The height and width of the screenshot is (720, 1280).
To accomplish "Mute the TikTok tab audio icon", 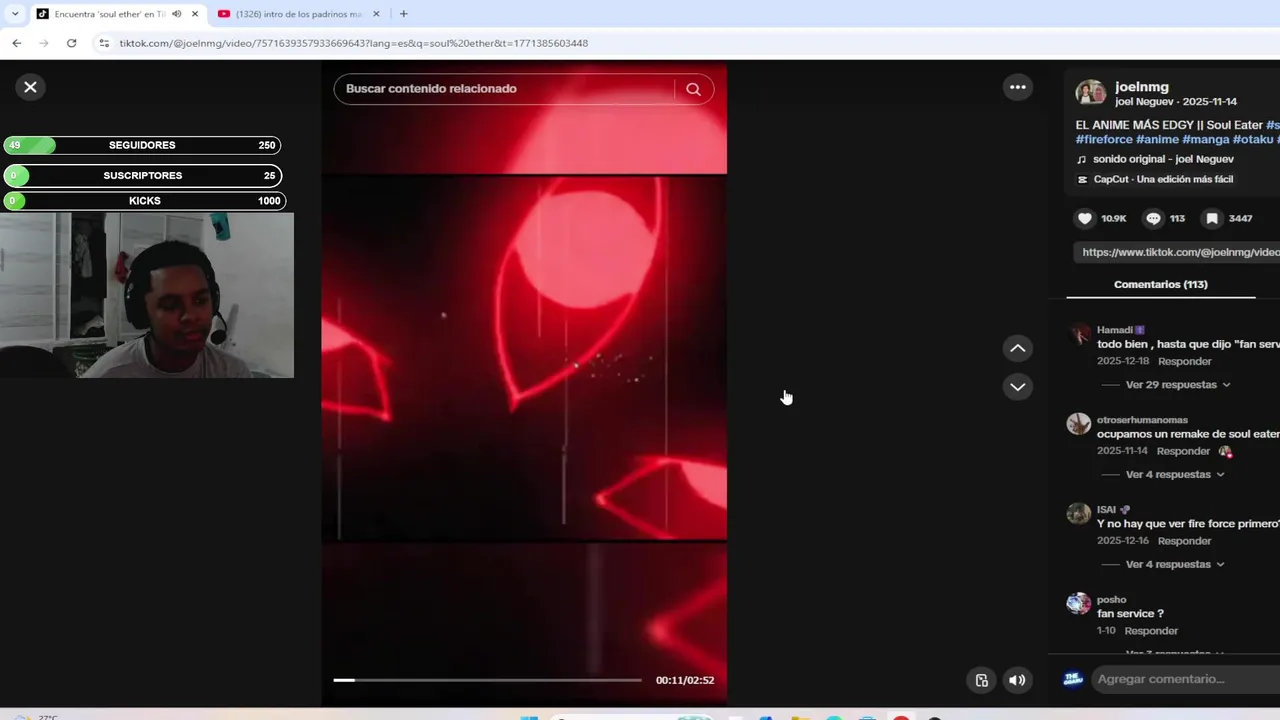I will pyautogui.click(x=177, y=14).
